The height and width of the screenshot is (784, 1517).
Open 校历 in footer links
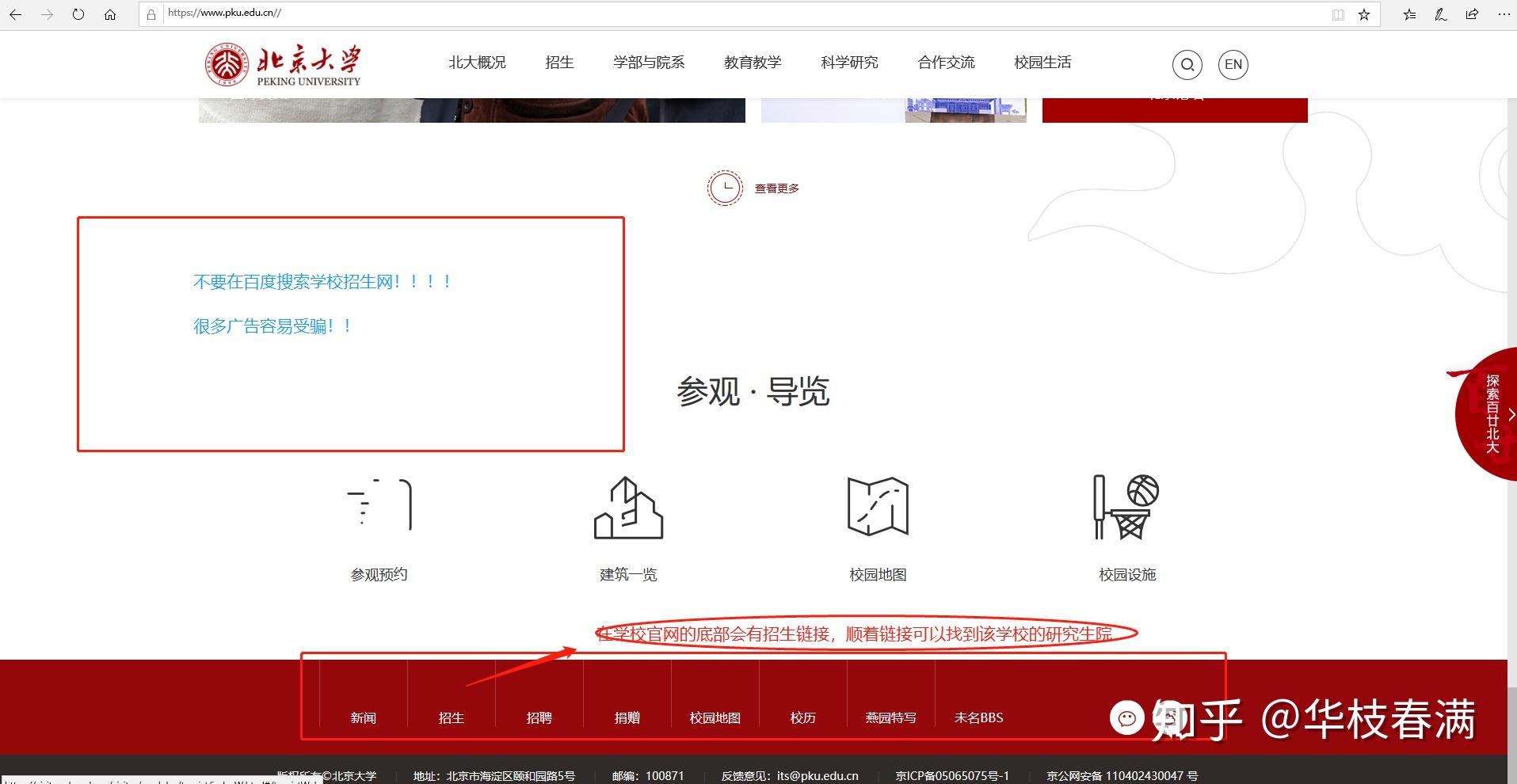point(803,717)
